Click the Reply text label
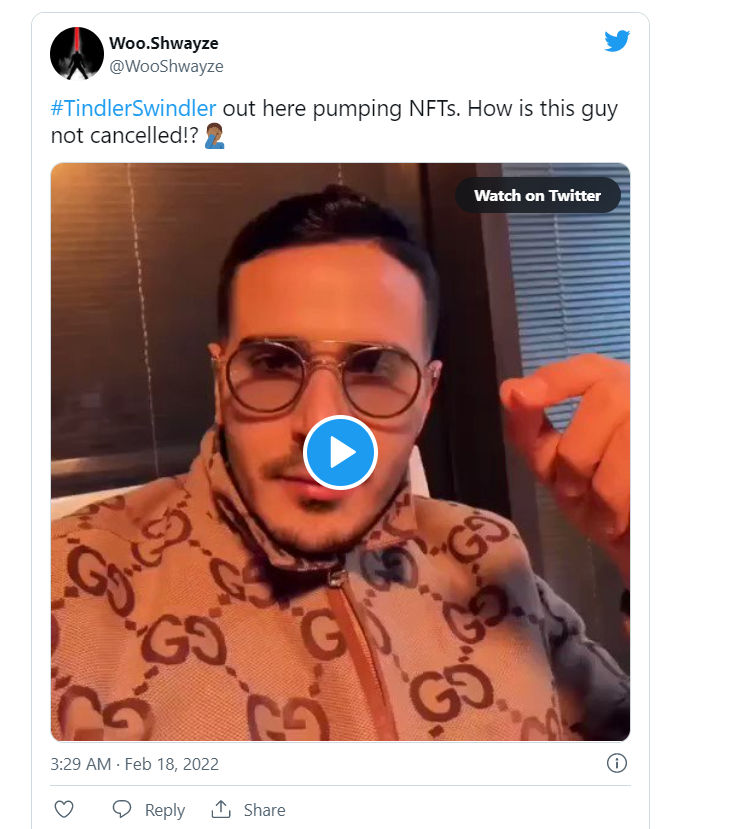The width and height of the screenshot is (734, 829). [164, 810]
